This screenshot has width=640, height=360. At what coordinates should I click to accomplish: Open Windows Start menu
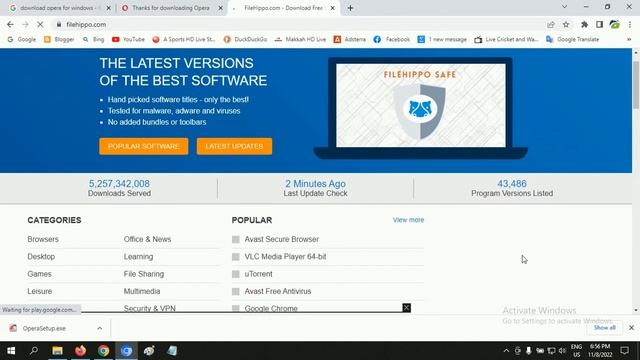click(x=11, y=351)
